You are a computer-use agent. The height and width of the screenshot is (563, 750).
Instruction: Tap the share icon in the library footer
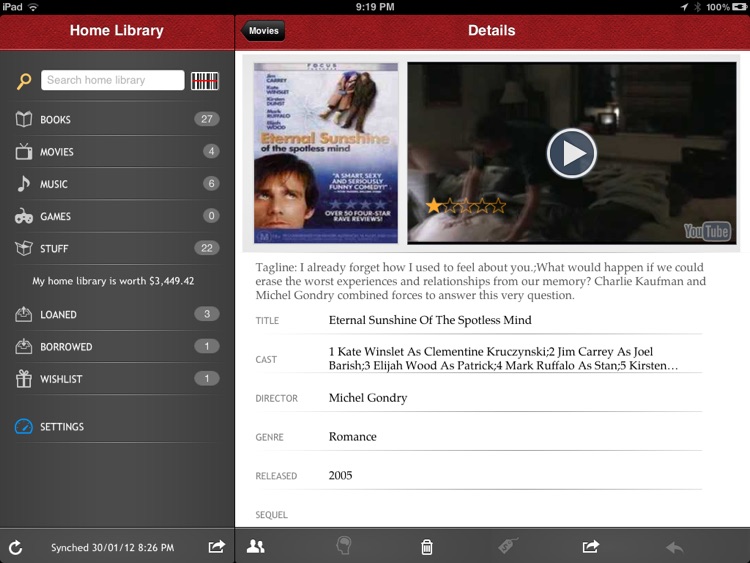pos(217,546)
